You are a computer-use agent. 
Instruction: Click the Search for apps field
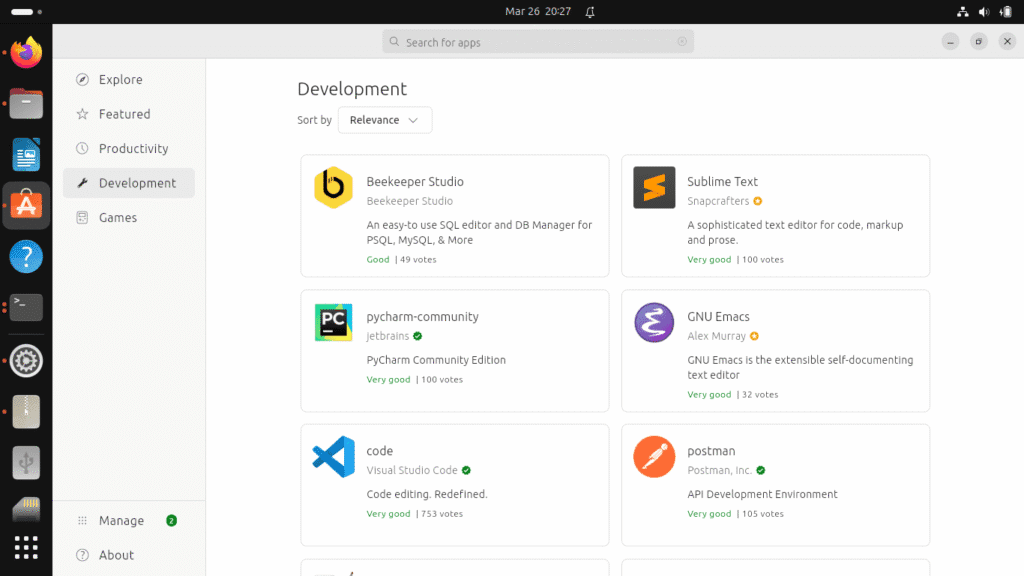[x=538, y=42]
